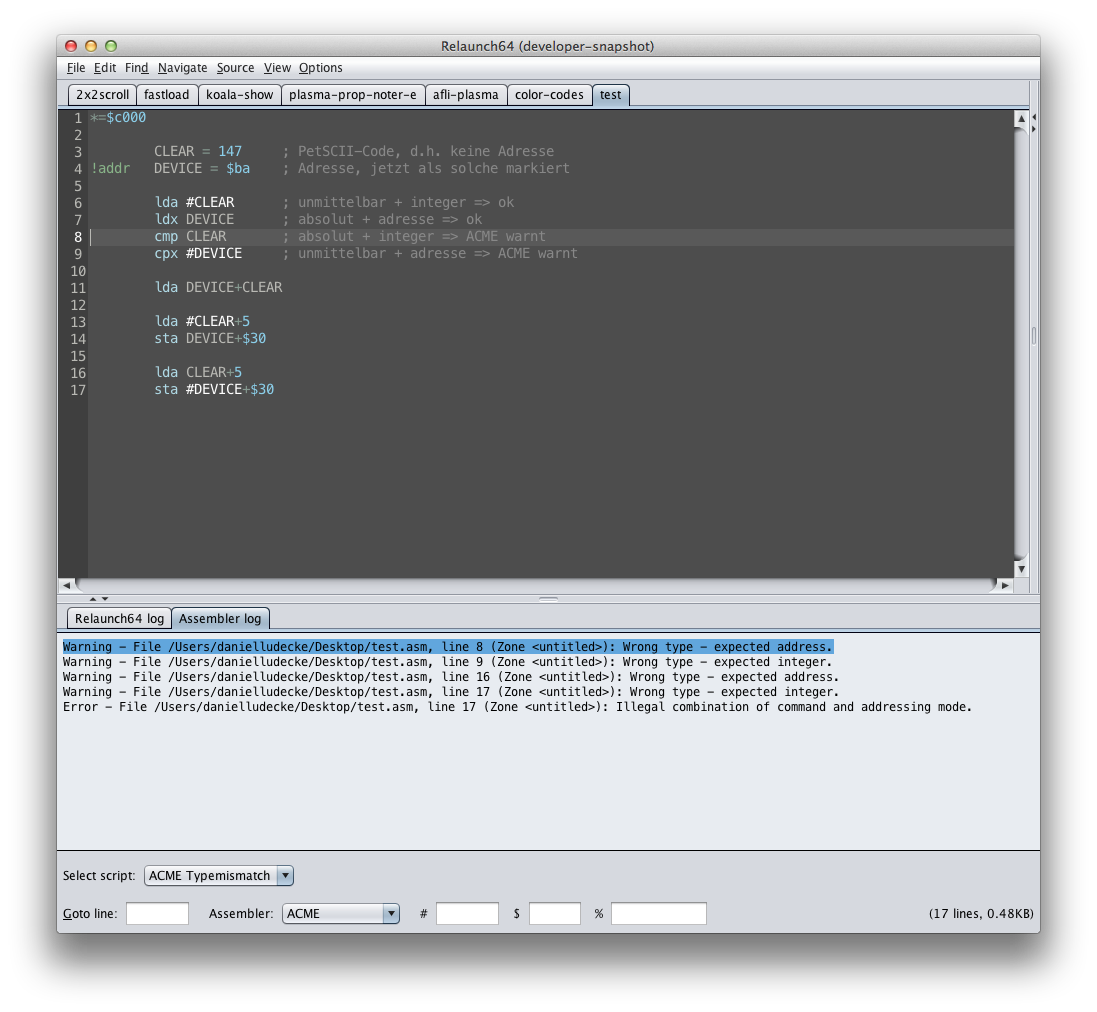1097x1012 pixels.
Task: Switch to the color-codes tab
Action: coord(549,95)
